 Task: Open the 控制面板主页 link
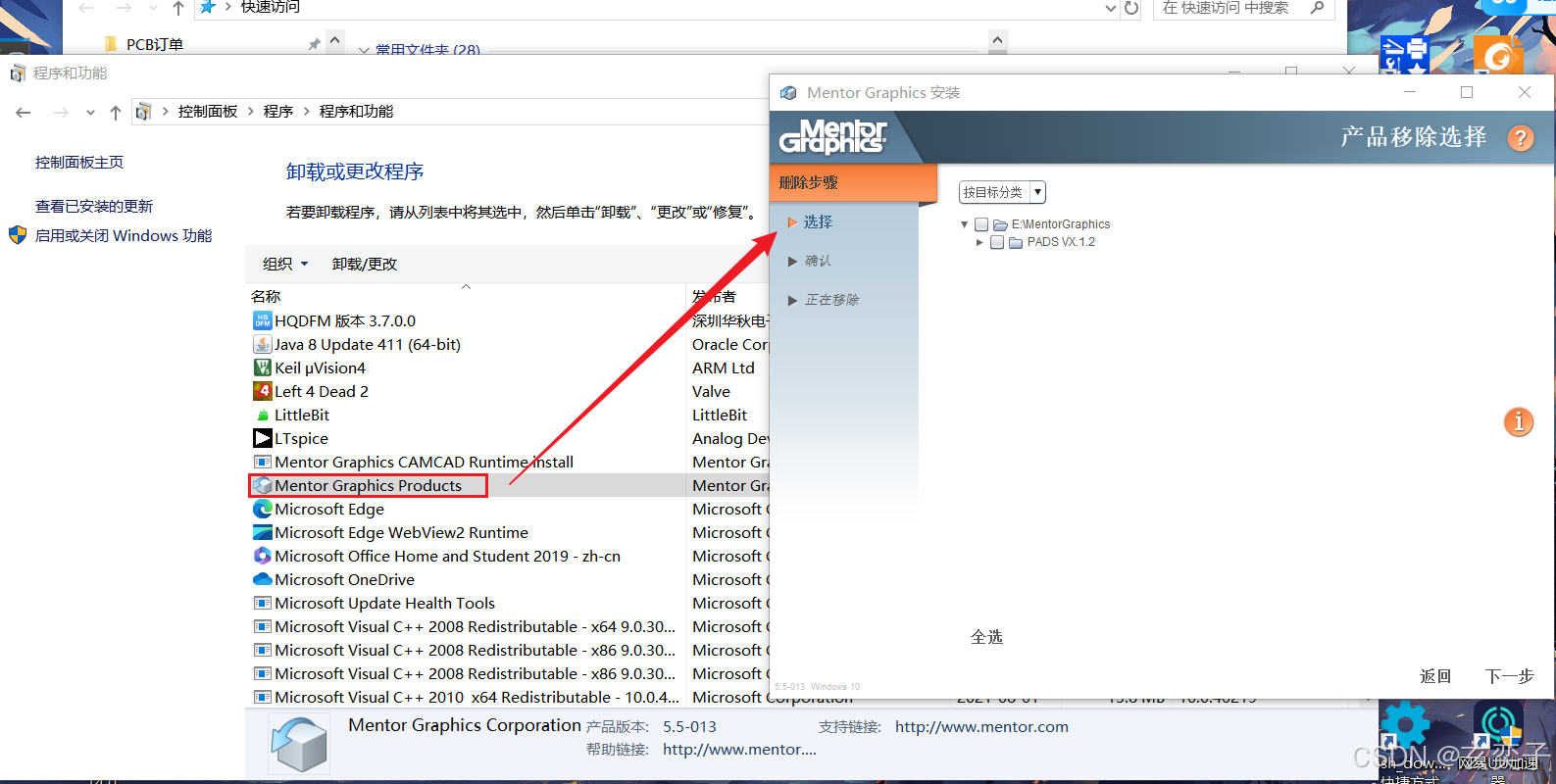pyautogui.click(x=79, y=163)
